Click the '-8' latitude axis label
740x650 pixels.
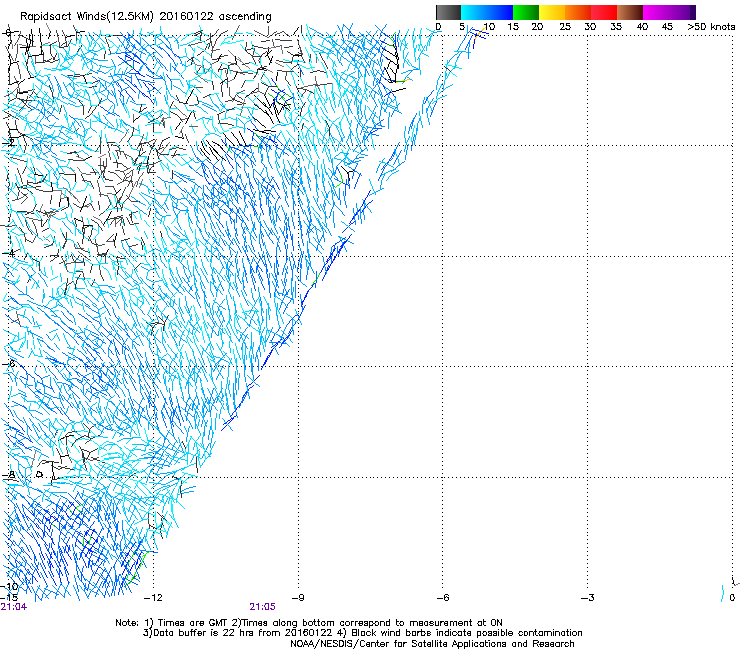pyautogui.click(x=9, y=475)
